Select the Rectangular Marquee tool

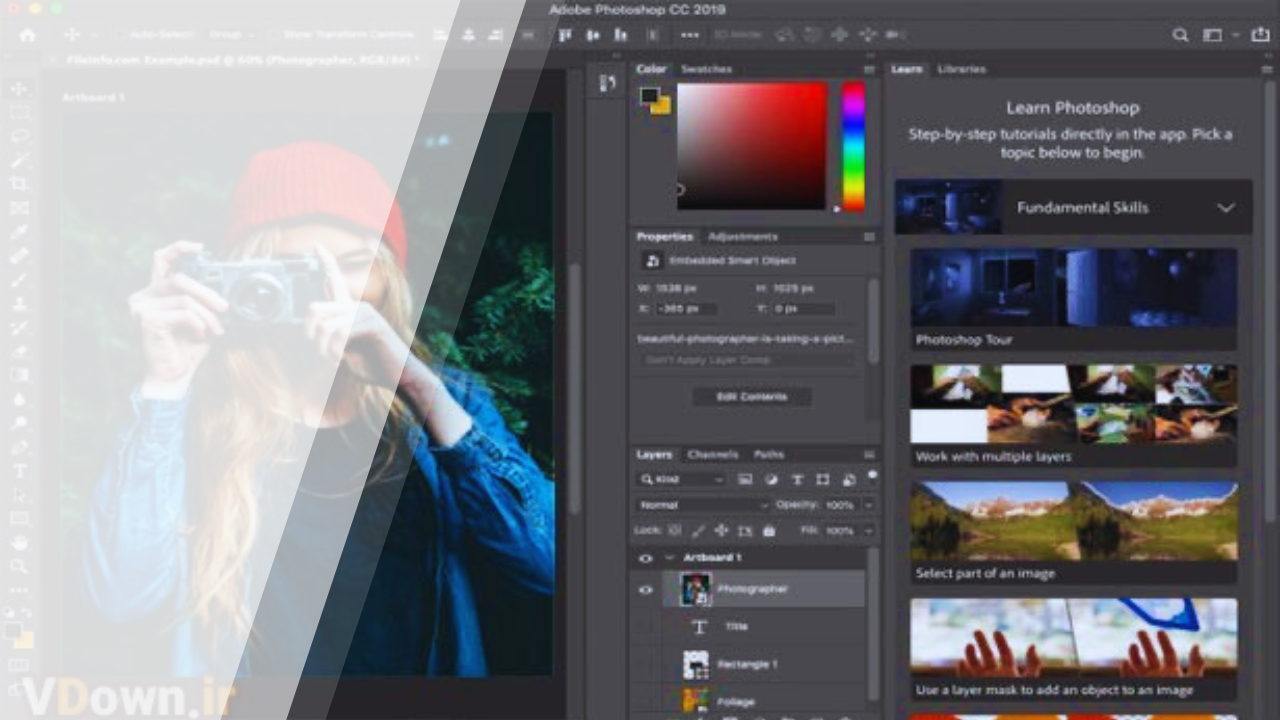pos(19,112)
